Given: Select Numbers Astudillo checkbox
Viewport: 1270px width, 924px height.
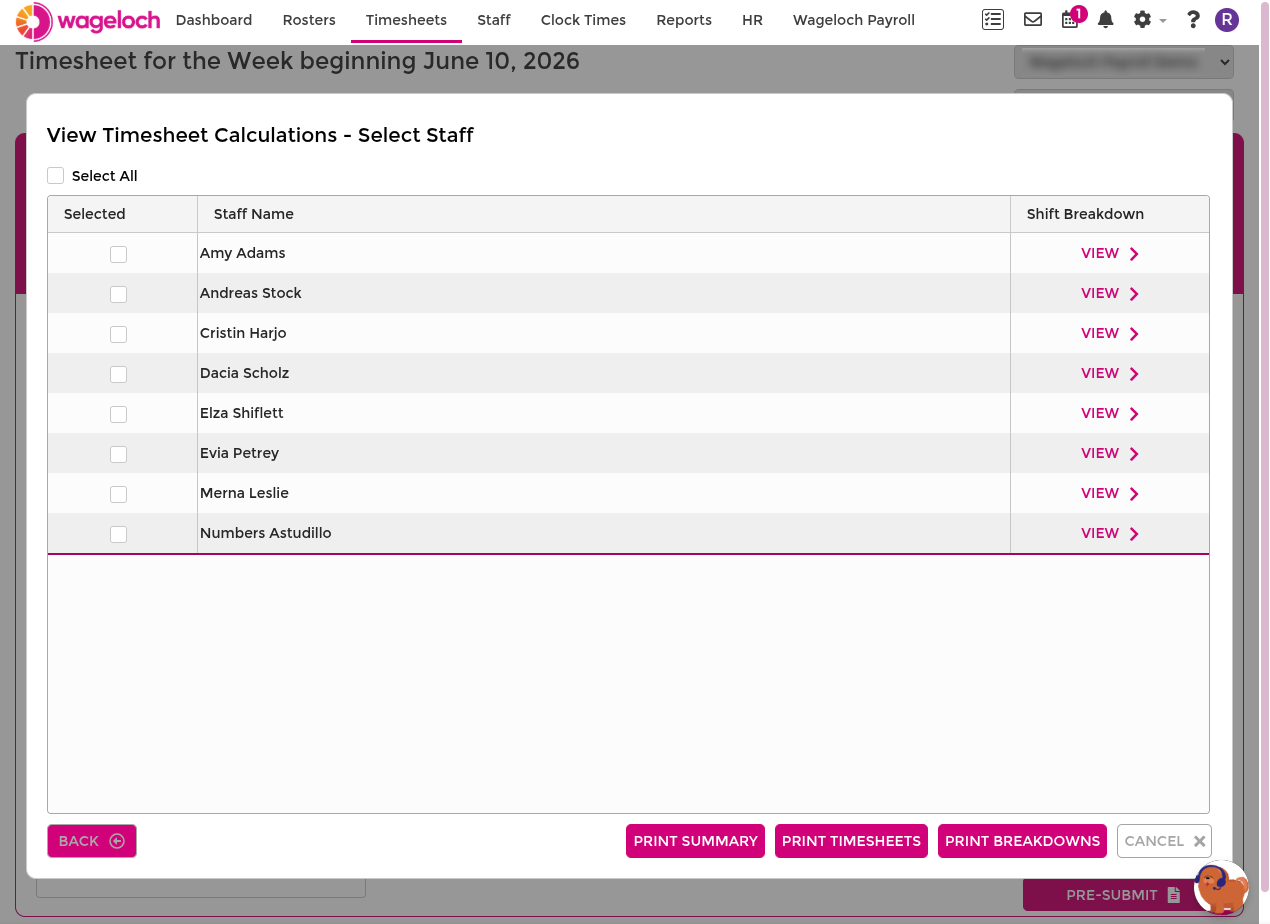Looking at the screenshot, I should [x=118, y=534].
